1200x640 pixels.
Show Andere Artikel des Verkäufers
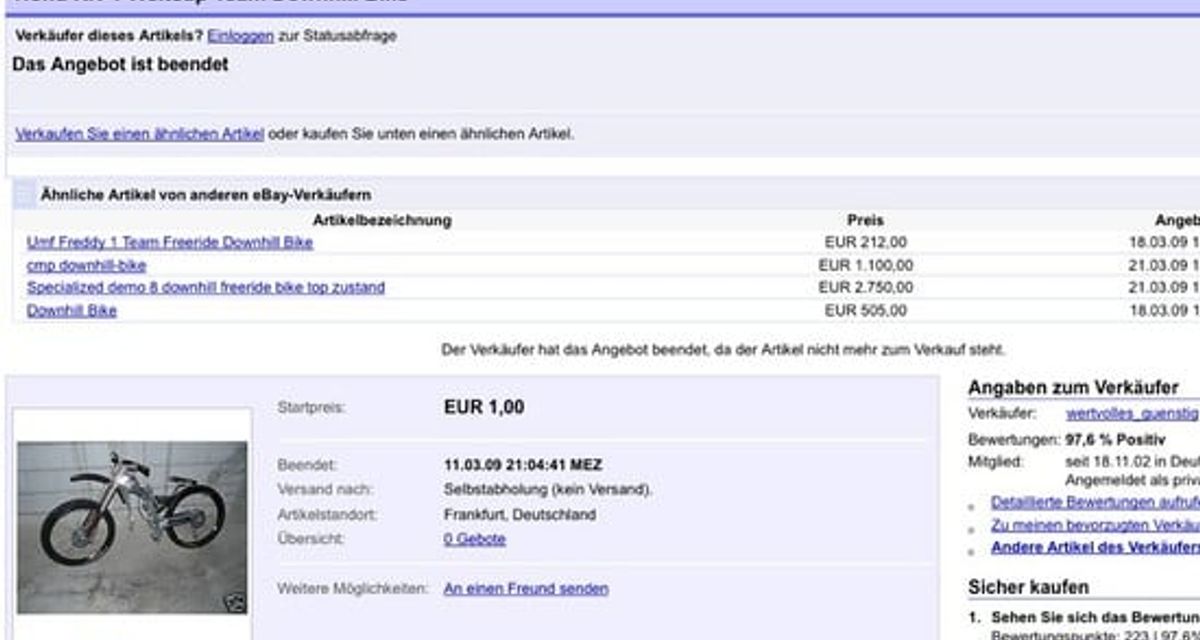(x=1095, y=547)
